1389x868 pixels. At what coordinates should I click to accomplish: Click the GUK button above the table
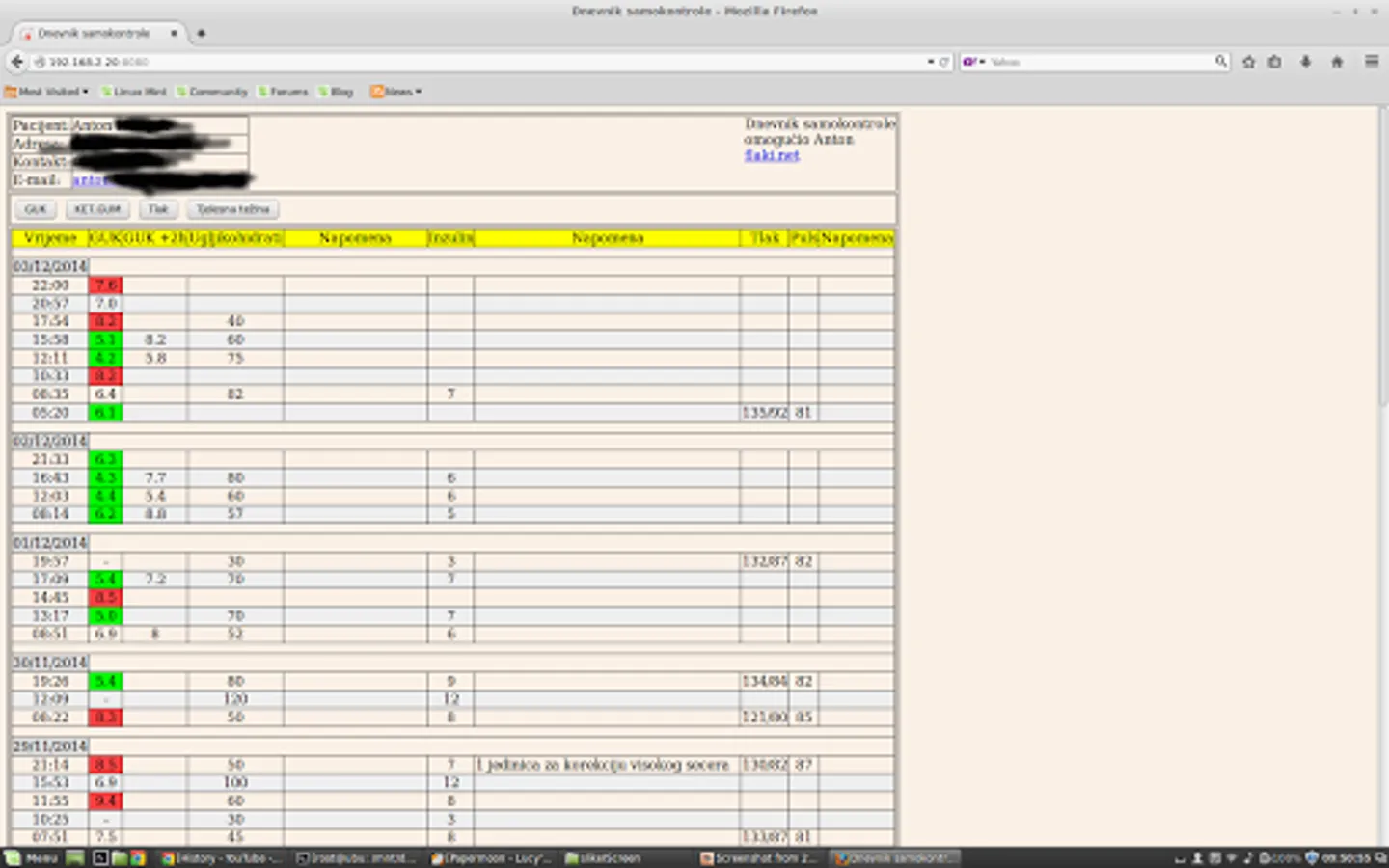point(36,209)
